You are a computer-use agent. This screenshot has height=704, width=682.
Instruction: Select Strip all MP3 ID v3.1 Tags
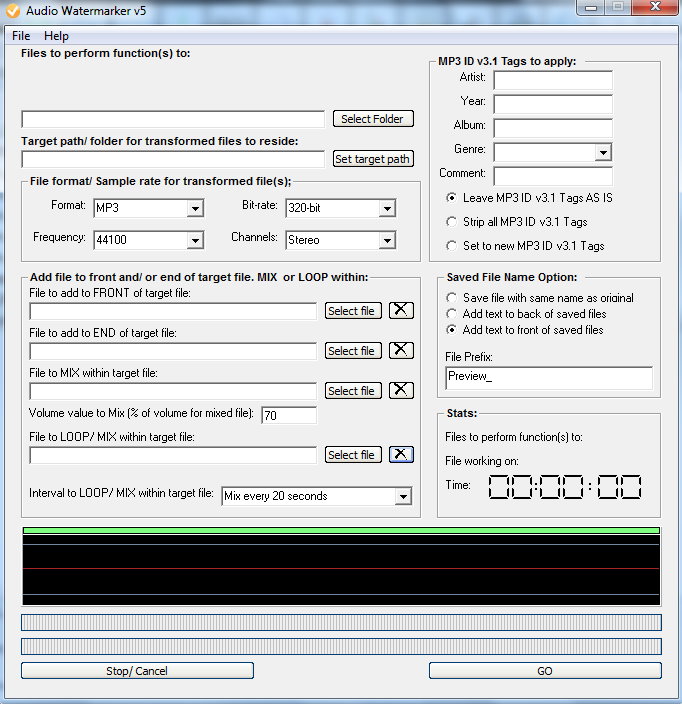point(453,222)
